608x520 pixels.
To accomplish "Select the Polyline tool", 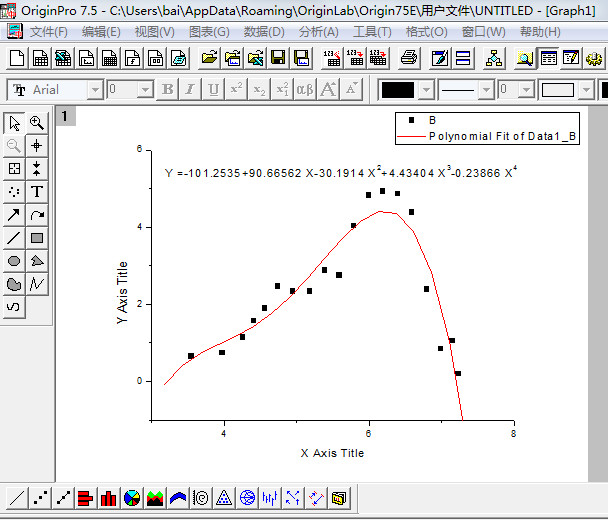I will click(x=37, y=284).
